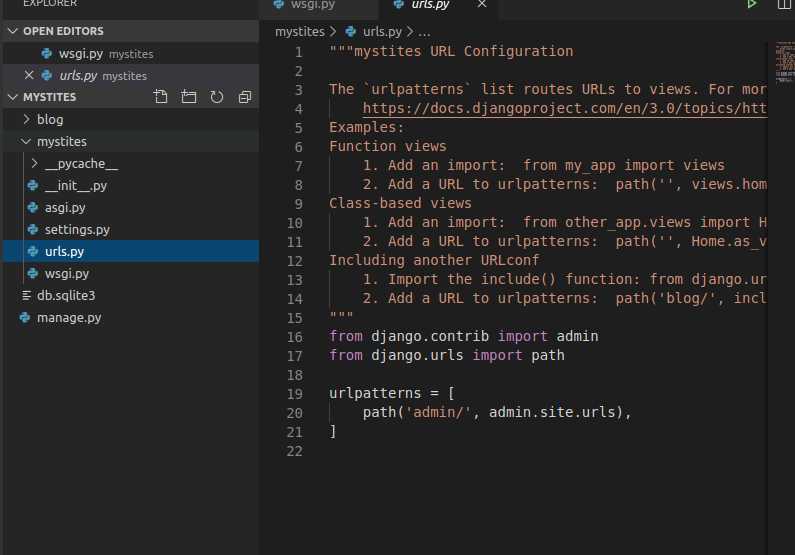Click the code minimap preview
795x555 pixels.
(x=785, y=63)
